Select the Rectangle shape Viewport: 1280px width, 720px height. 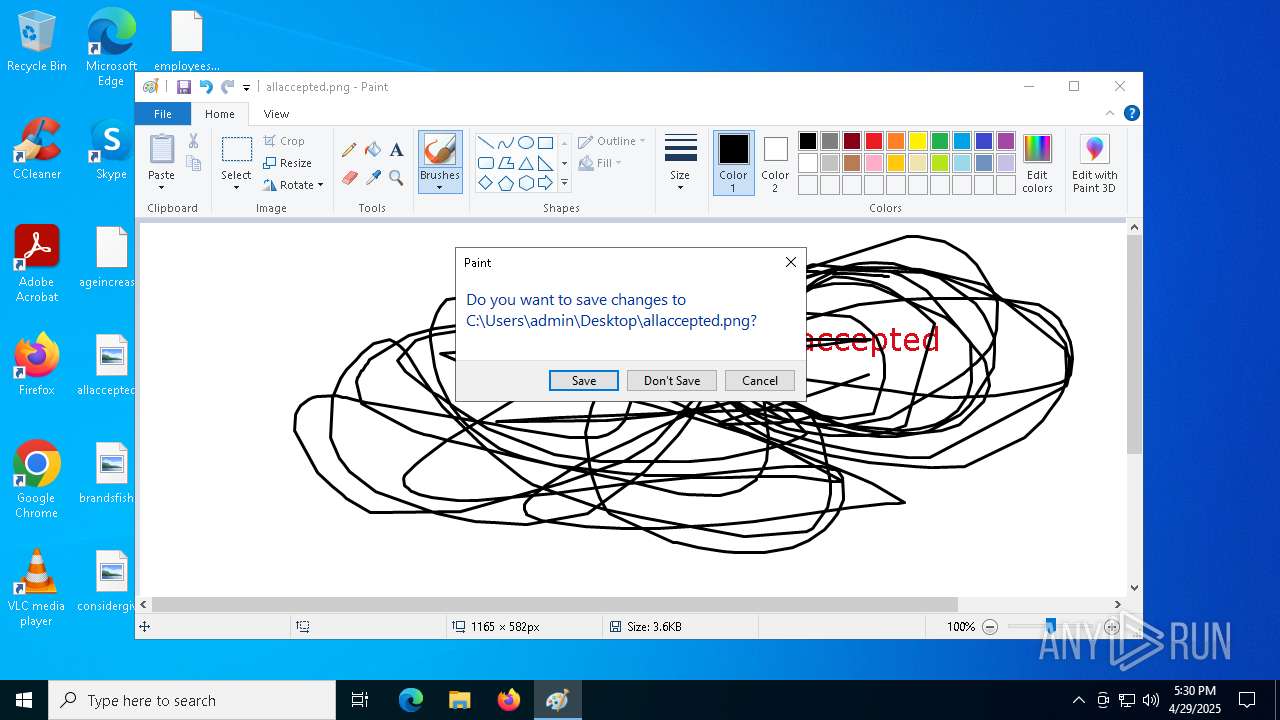545,142
